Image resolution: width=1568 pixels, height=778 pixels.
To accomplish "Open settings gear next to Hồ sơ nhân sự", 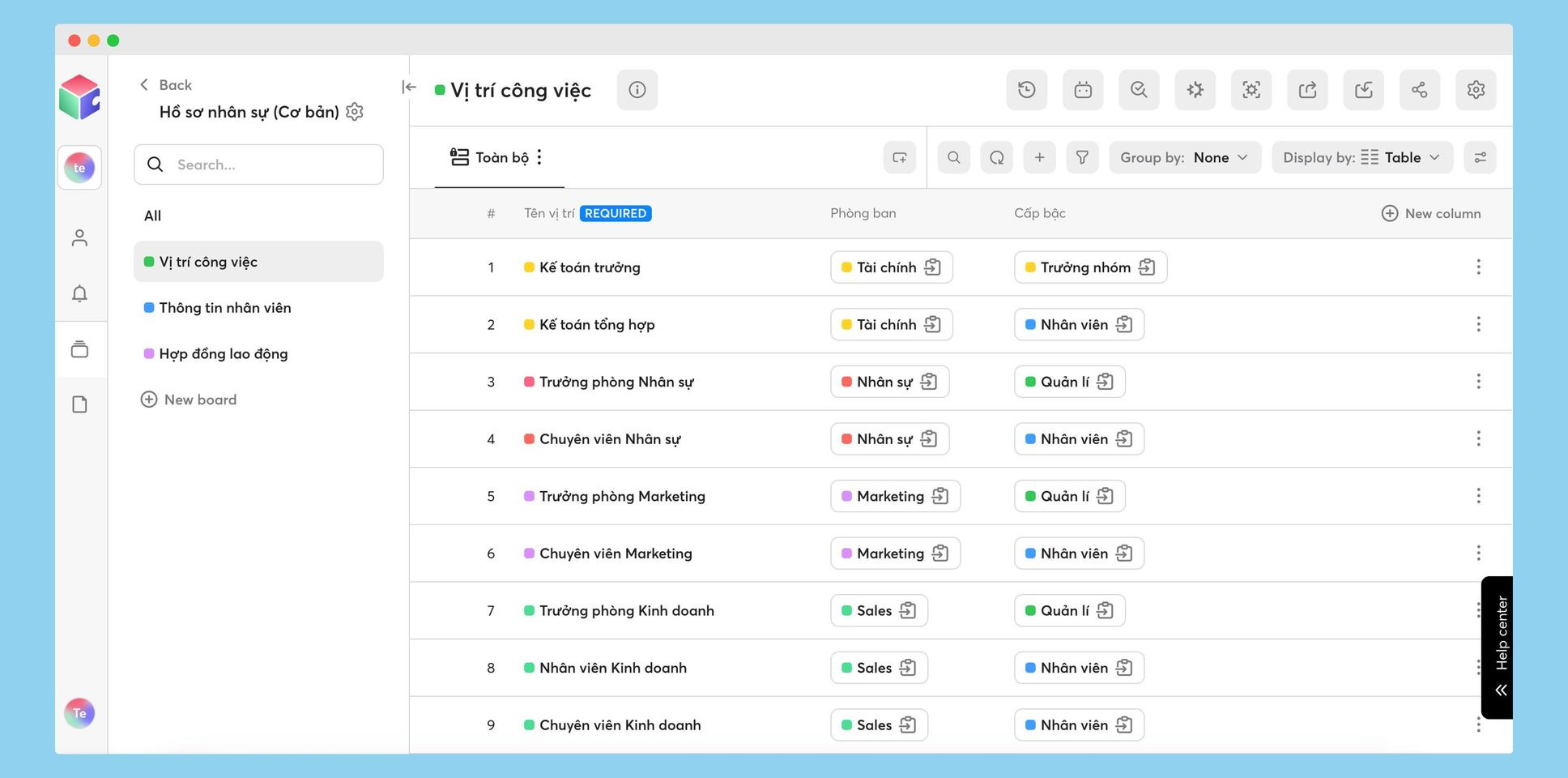I will pyautogui.click(x=355, y=112).
